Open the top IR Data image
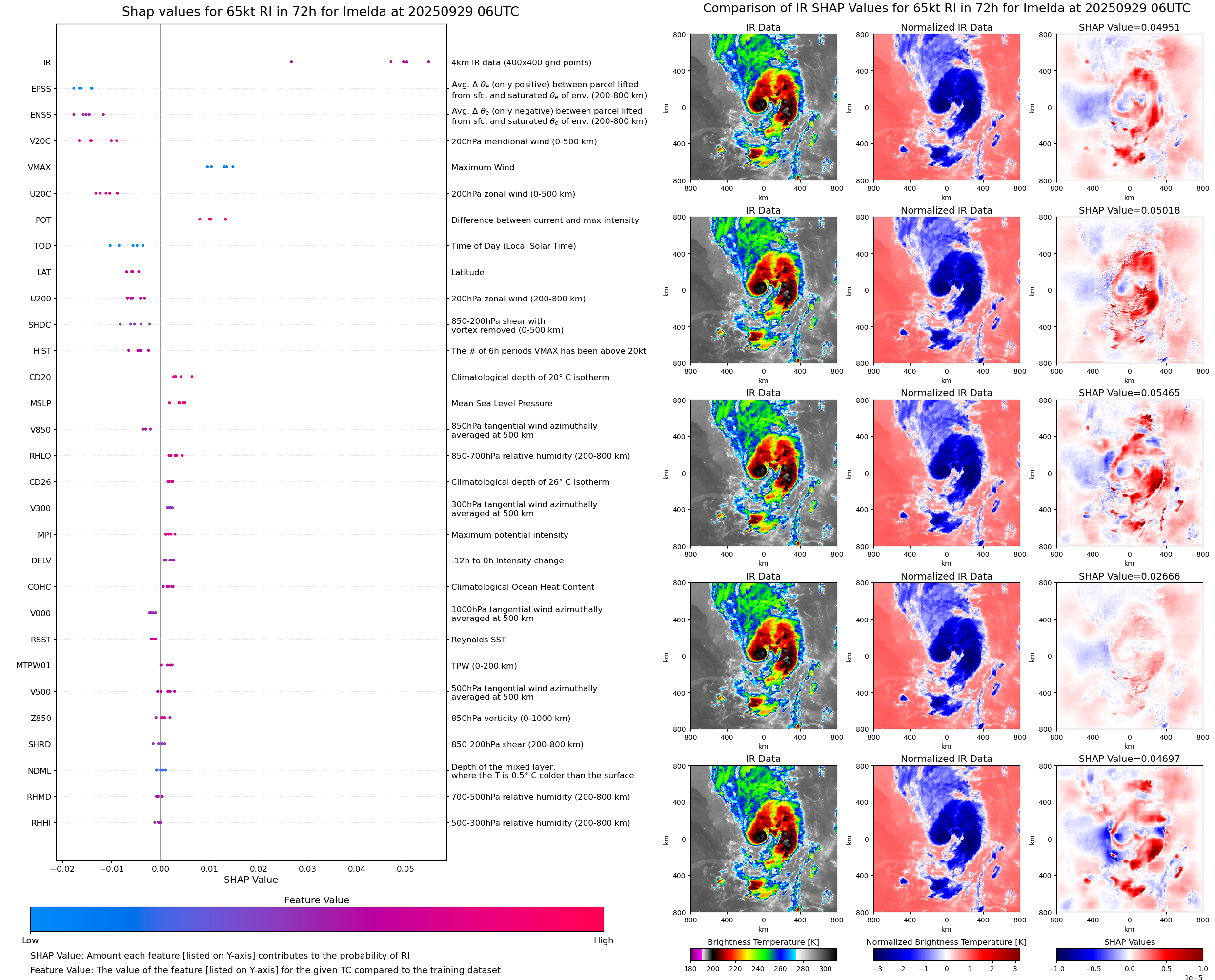The height and width of the screenshot is (980, 1215). (763, 107)
